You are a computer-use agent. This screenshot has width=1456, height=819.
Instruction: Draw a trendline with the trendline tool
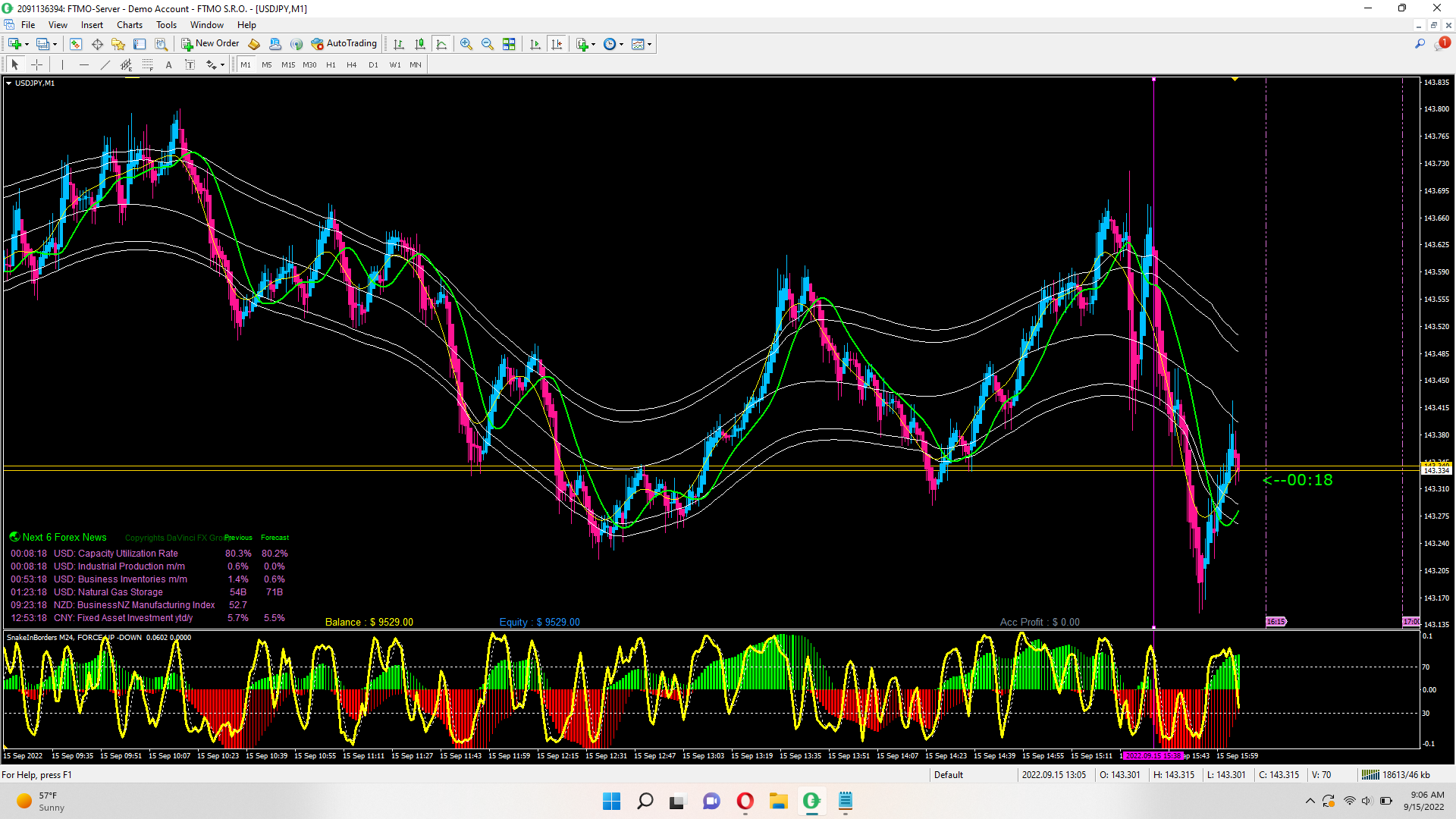coord(105,65)
